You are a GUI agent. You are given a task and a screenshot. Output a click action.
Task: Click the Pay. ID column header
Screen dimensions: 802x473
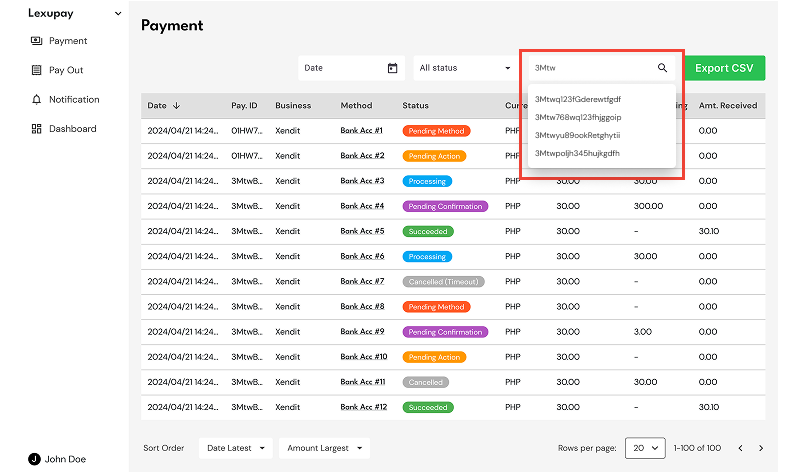click(x=244, y=105)
